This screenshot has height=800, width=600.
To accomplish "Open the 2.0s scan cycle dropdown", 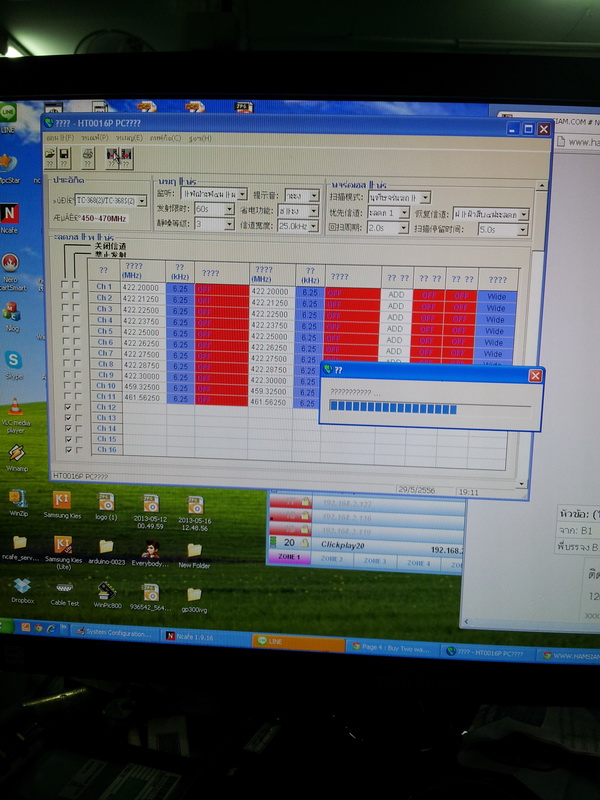I will 388,228.
